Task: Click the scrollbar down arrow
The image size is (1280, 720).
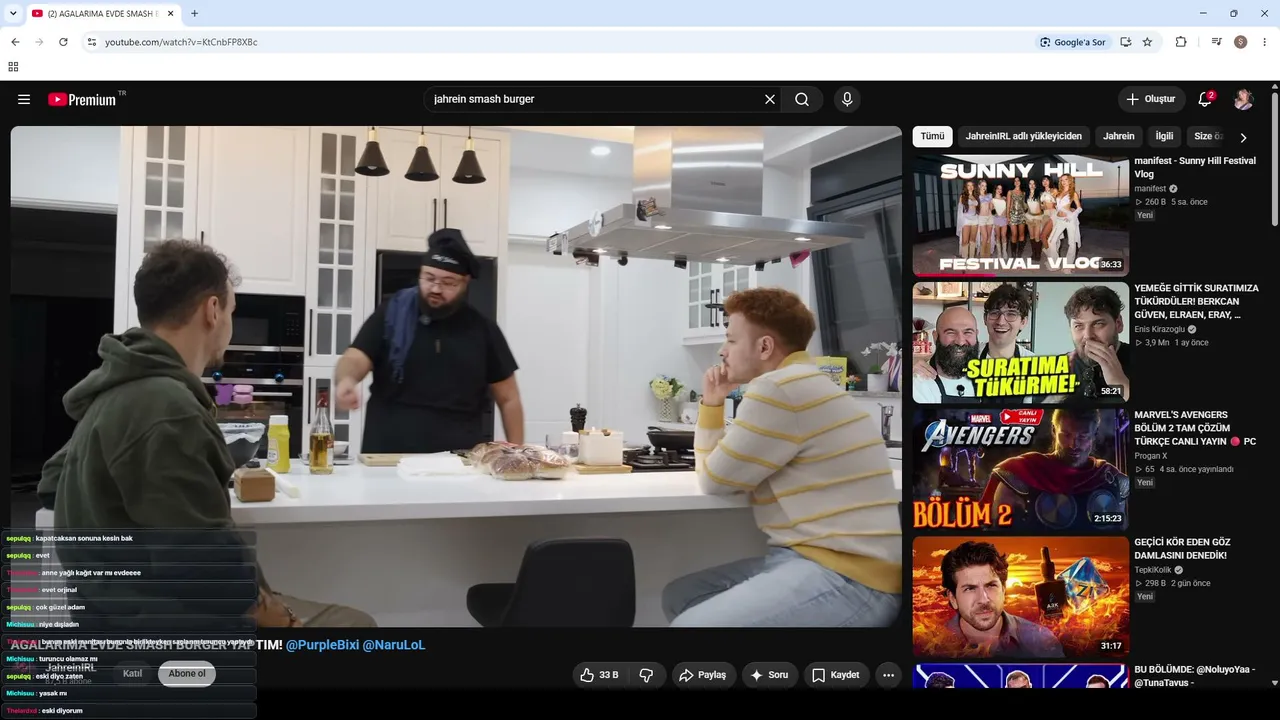Action: pos(1275,683)
